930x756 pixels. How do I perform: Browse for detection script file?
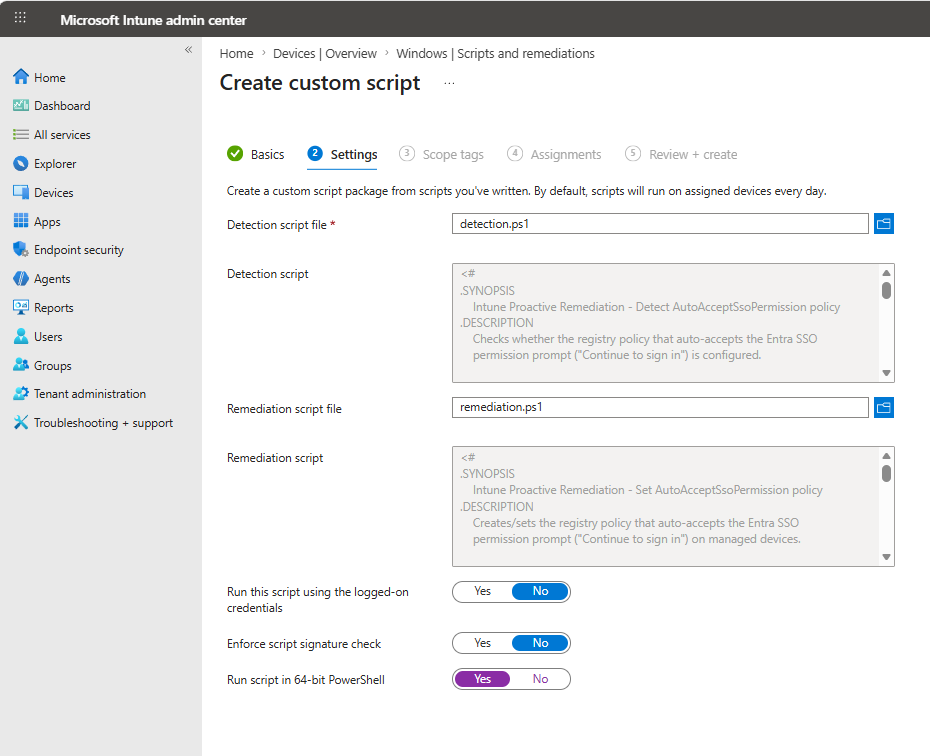[x=884, y=224]
